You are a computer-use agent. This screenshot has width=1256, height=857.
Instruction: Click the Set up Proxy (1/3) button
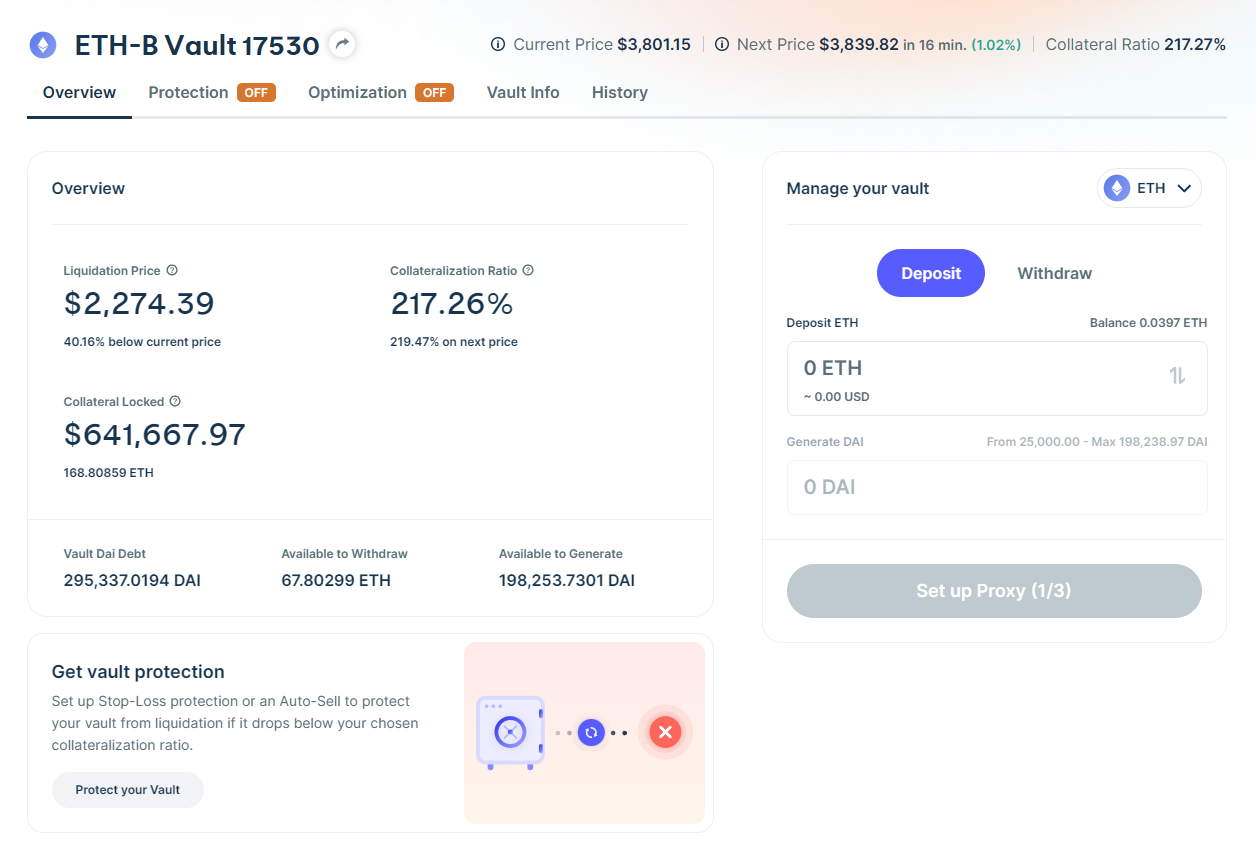(994, 591)
